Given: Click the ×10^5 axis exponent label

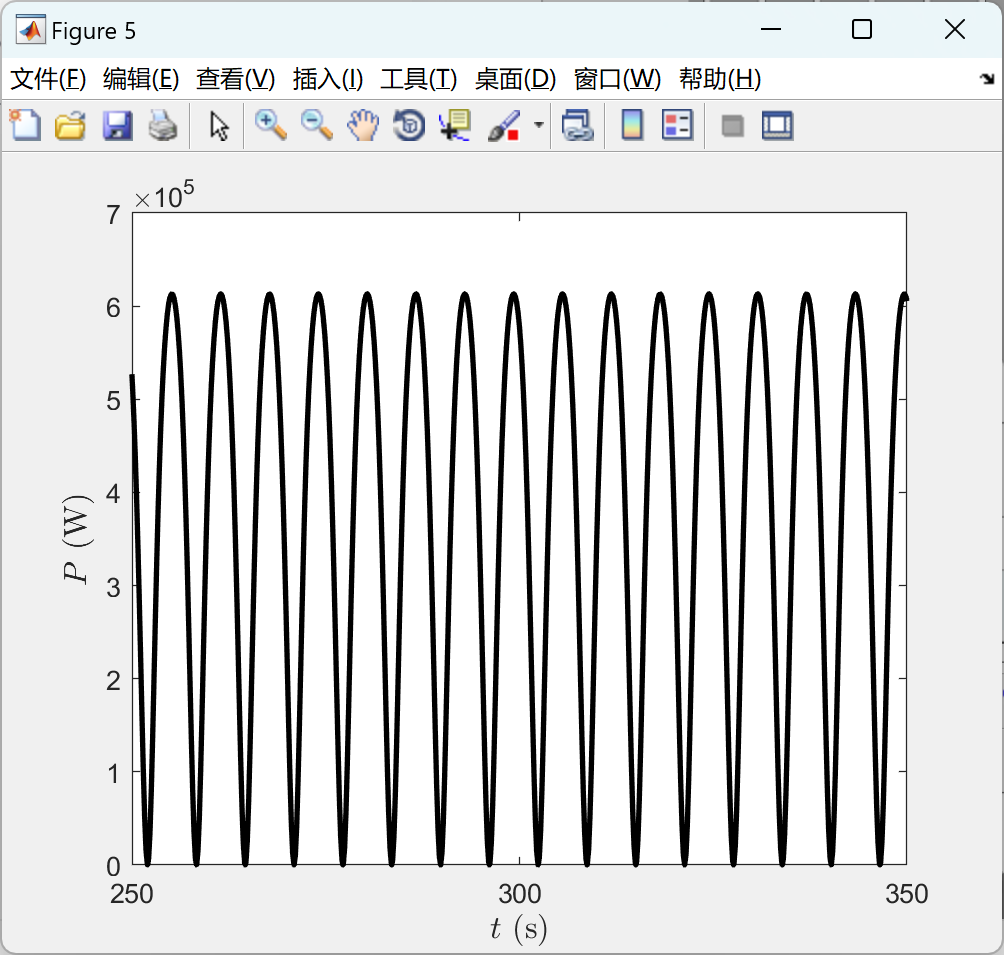Looking at the screenshot, I should [x=164, y=195].
